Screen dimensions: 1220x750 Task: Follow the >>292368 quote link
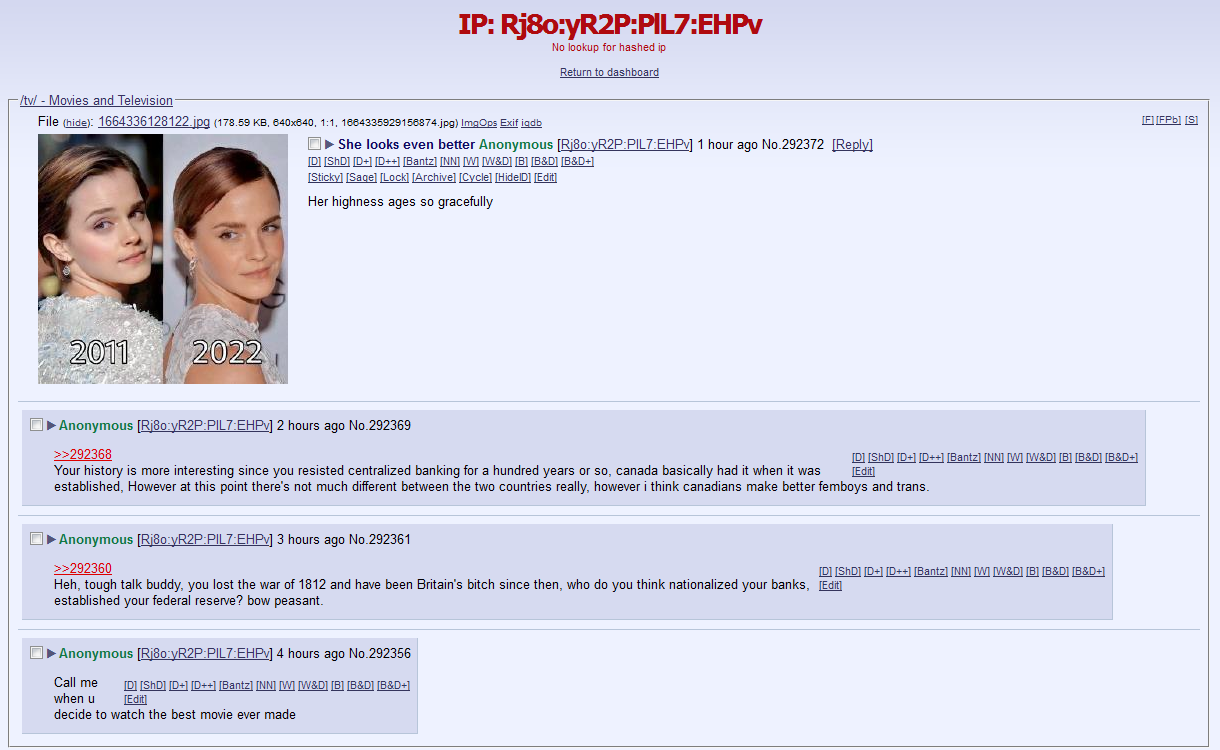coord(83,455)
